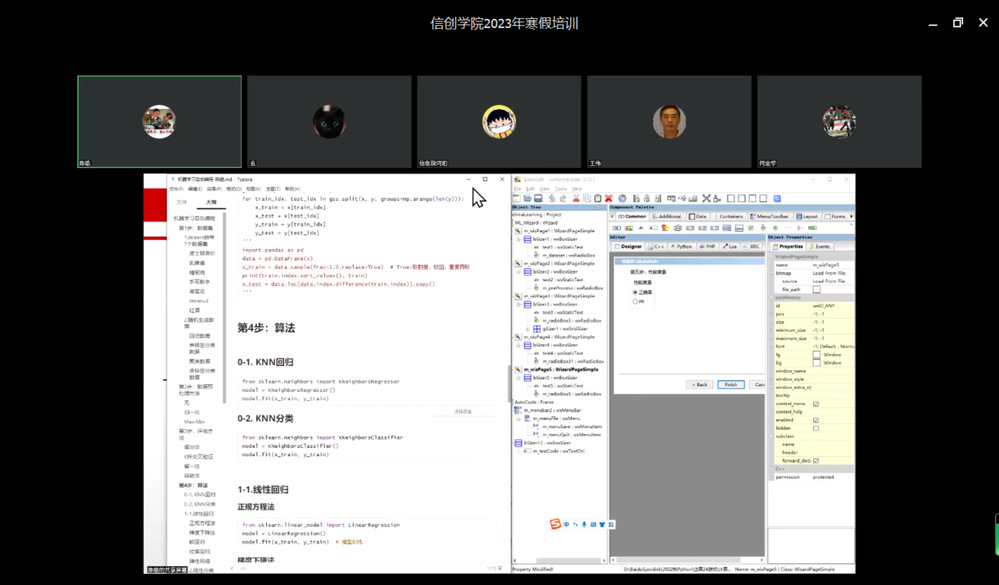Switch to the Python code tab
Image resolution: width=999 pixels, height=585 pixels.
680,246
